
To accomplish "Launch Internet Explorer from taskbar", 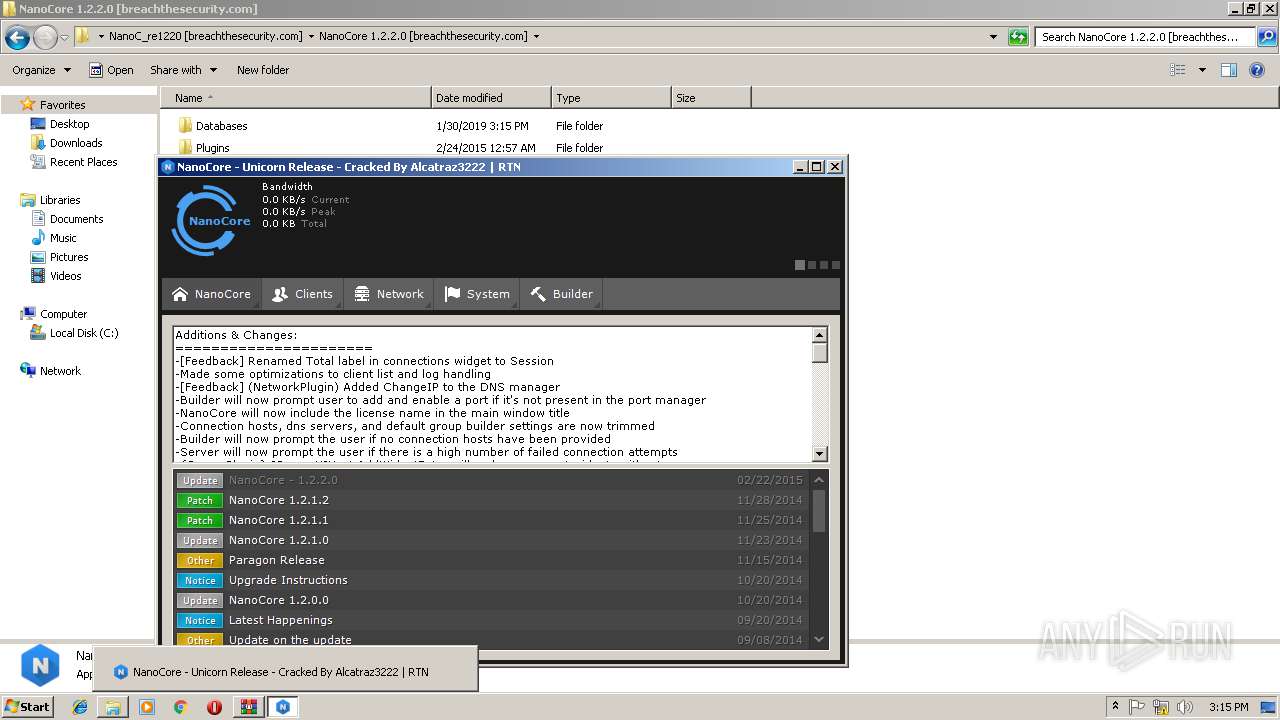I will pyautogui.click(x=80, y=706).
